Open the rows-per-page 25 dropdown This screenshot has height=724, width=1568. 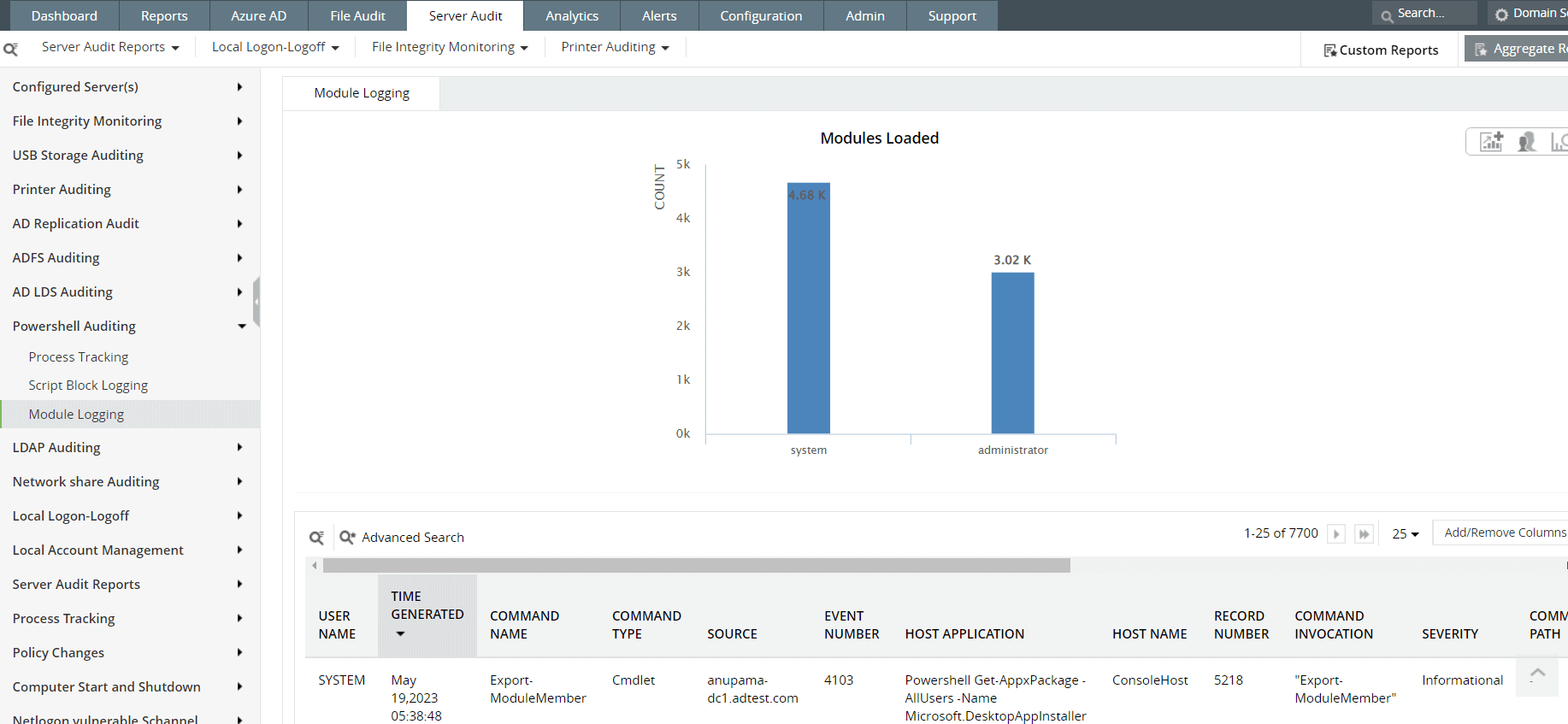click(1405, 534)
